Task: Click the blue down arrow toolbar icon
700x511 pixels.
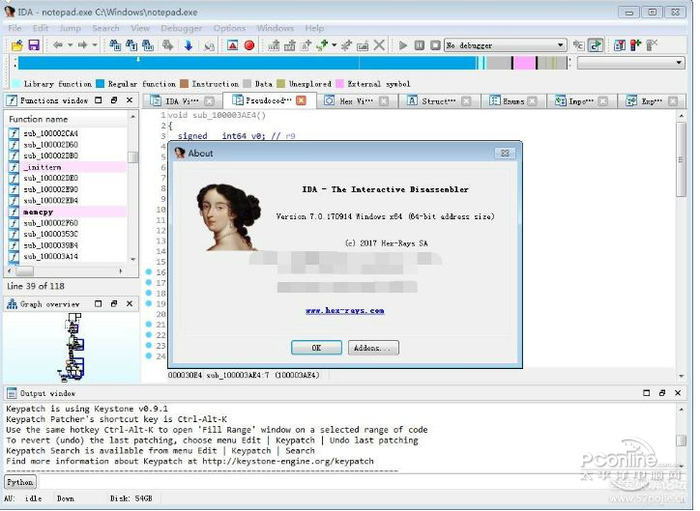Action: click(x=188, y=45)
